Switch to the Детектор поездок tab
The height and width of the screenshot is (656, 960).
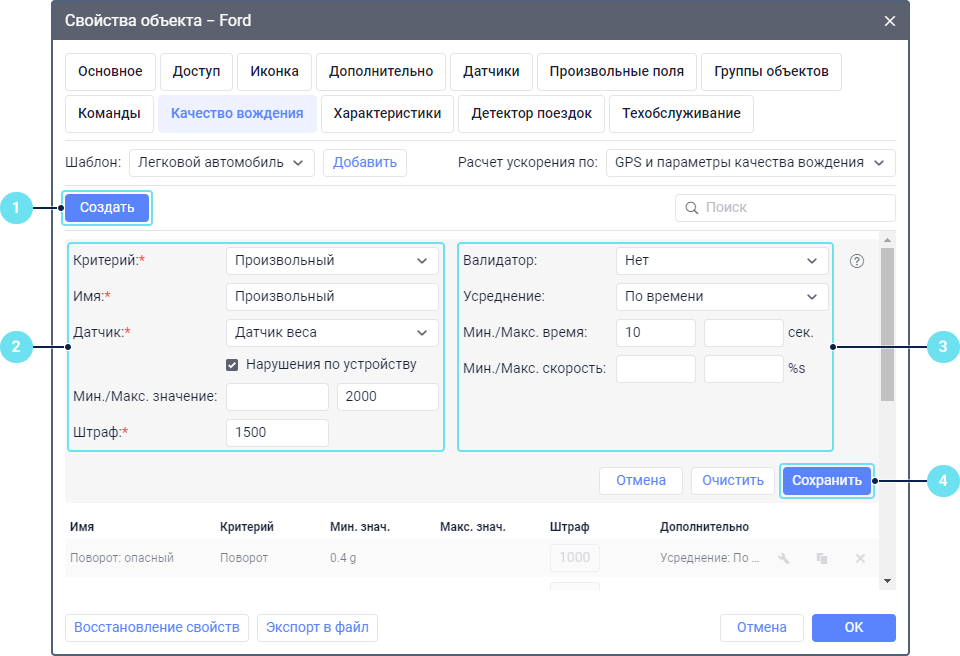[x=531, y=113]
